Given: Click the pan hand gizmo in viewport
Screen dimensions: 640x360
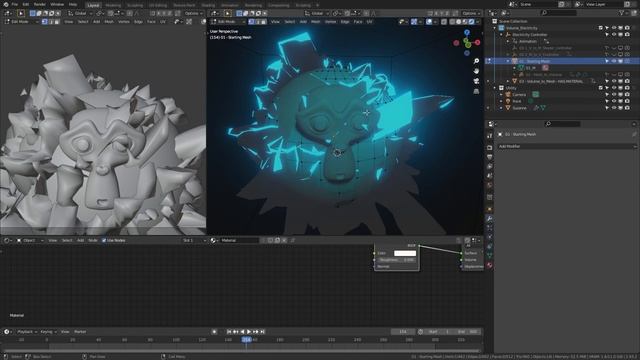Looking at the screenshot, I should point(476,71).
